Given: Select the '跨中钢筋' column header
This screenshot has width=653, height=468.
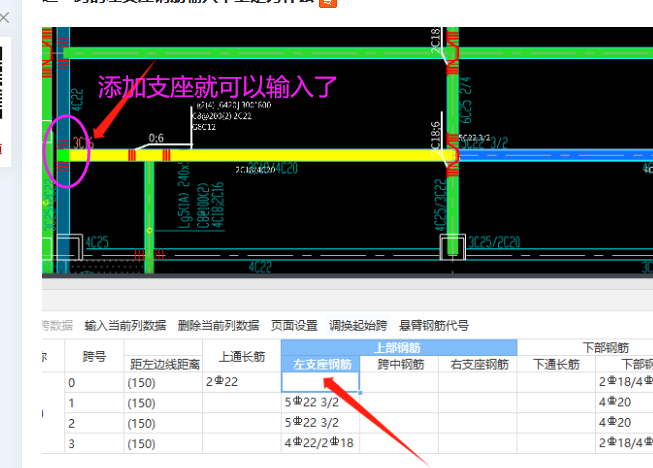Looking at the screenshot, I should (399, 364).
